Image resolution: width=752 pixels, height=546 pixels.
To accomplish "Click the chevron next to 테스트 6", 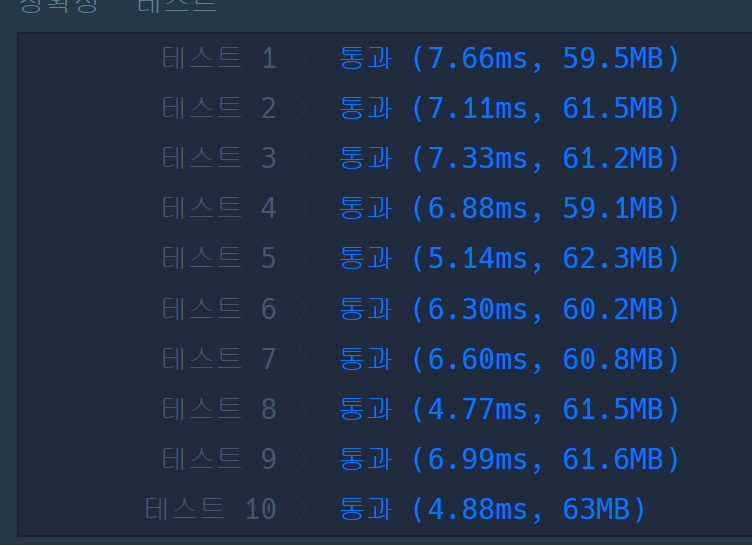I will click(303, 309).
